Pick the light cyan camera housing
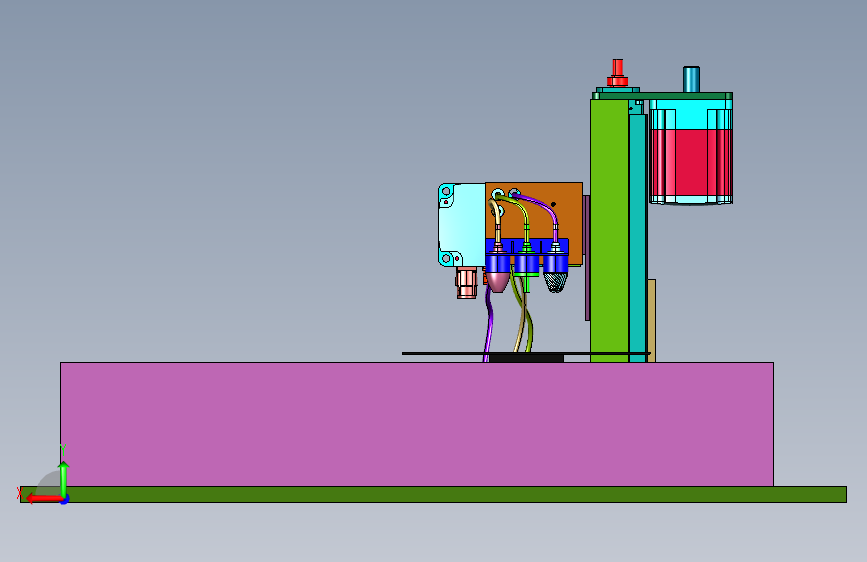The width and height of the screenshot is (867, 562). pyautogui.click(x=462, y=225)
